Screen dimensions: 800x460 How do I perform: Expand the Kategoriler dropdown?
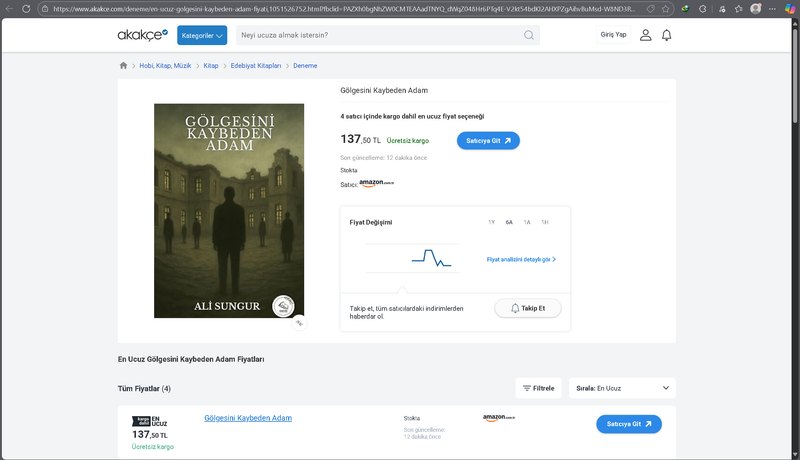coord(202,35)
